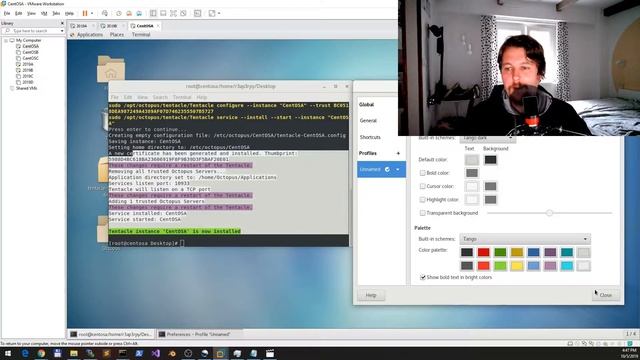Add a new profile with plus icon
Screen dimensions: 640x360
pos(398,153)
